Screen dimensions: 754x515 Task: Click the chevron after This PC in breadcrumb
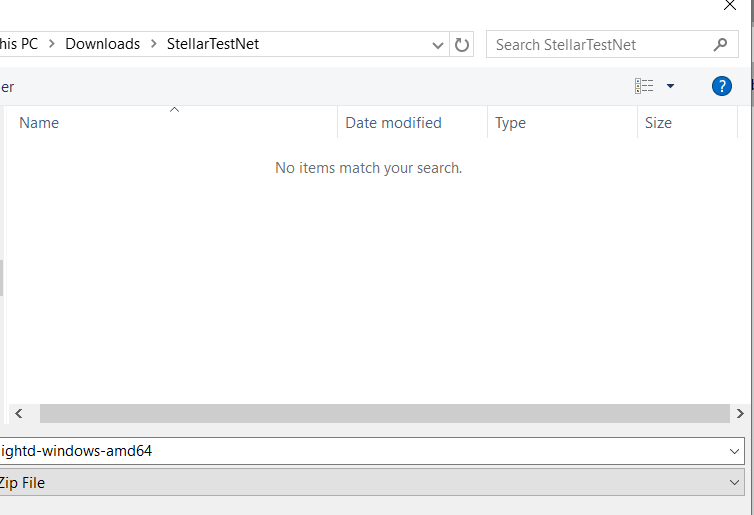(52, 44)
